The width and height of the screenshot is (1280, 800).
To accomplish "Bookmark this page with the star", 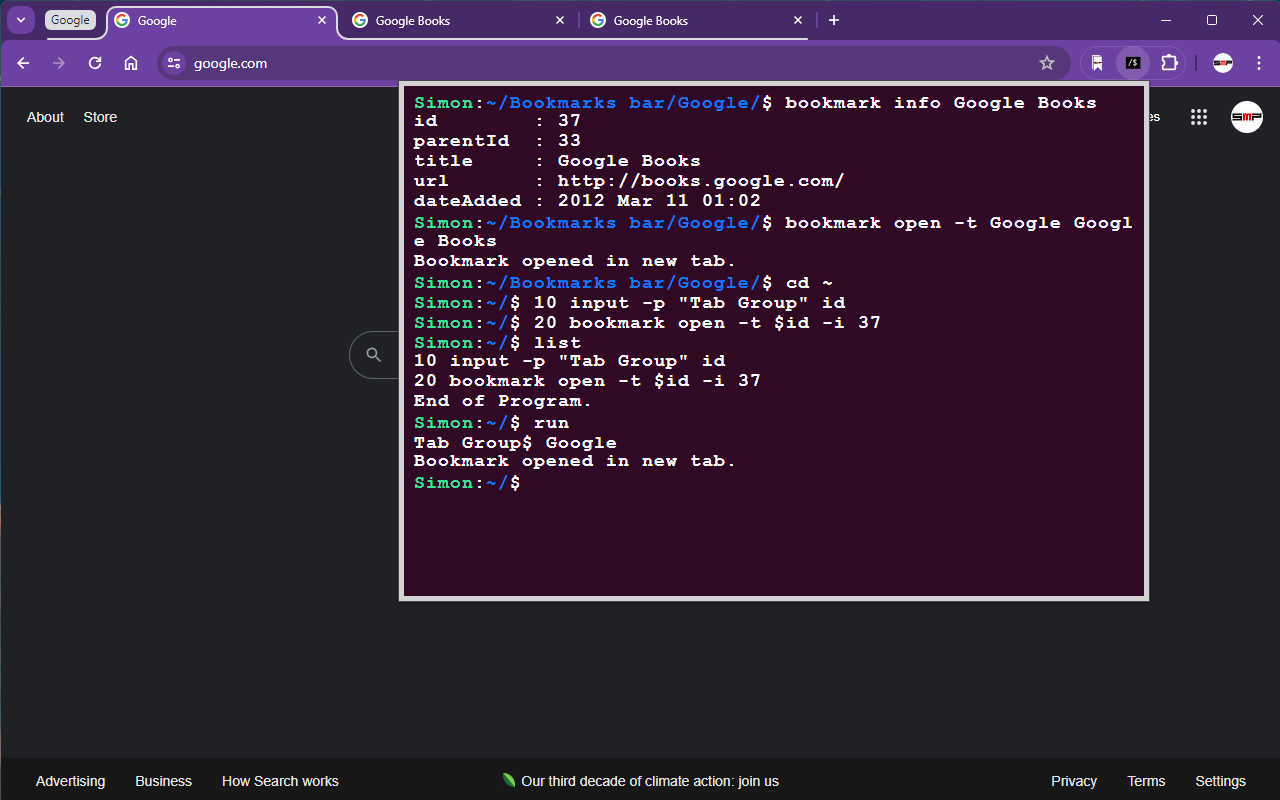I will [1047, 63].
